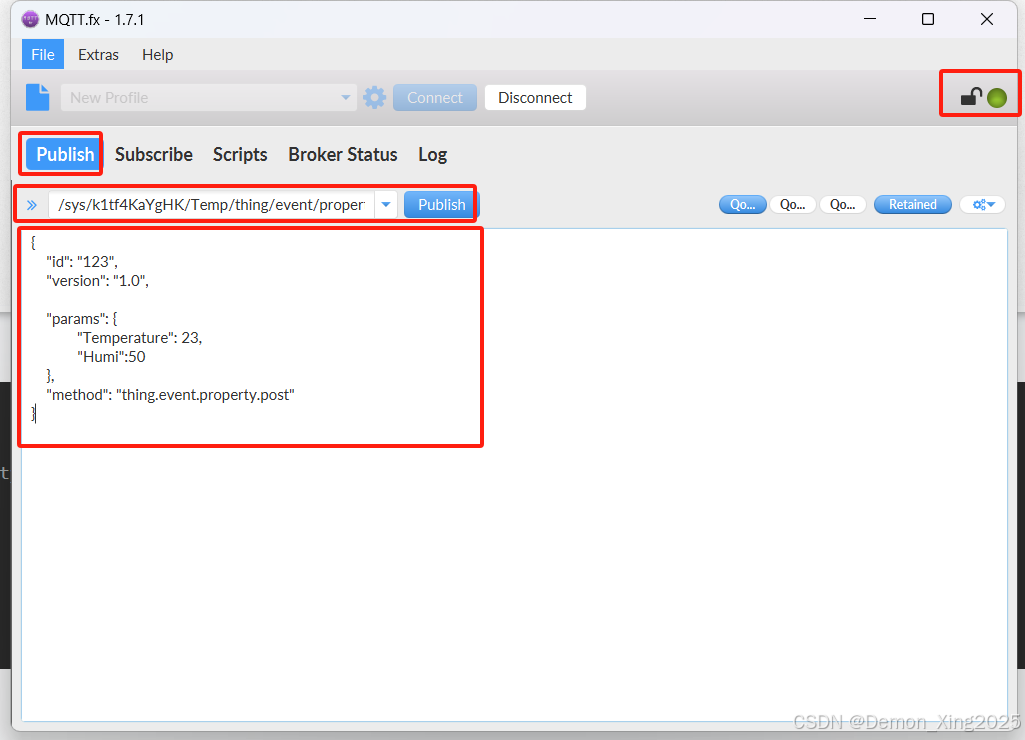This screenshot has height=740, width=1025.
Task: Click the "id": "123" payload line
Action: pyautogui.click(x=82, y=261)
